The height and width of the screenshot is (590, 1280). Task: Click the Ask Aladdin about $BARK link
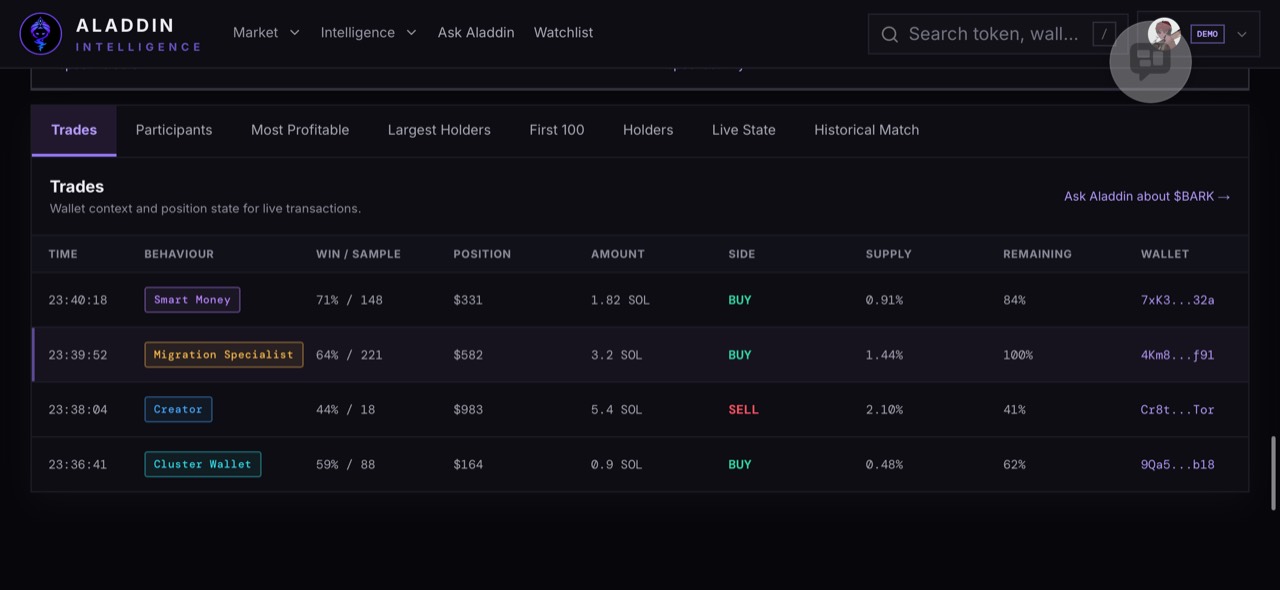[1147, 196]
